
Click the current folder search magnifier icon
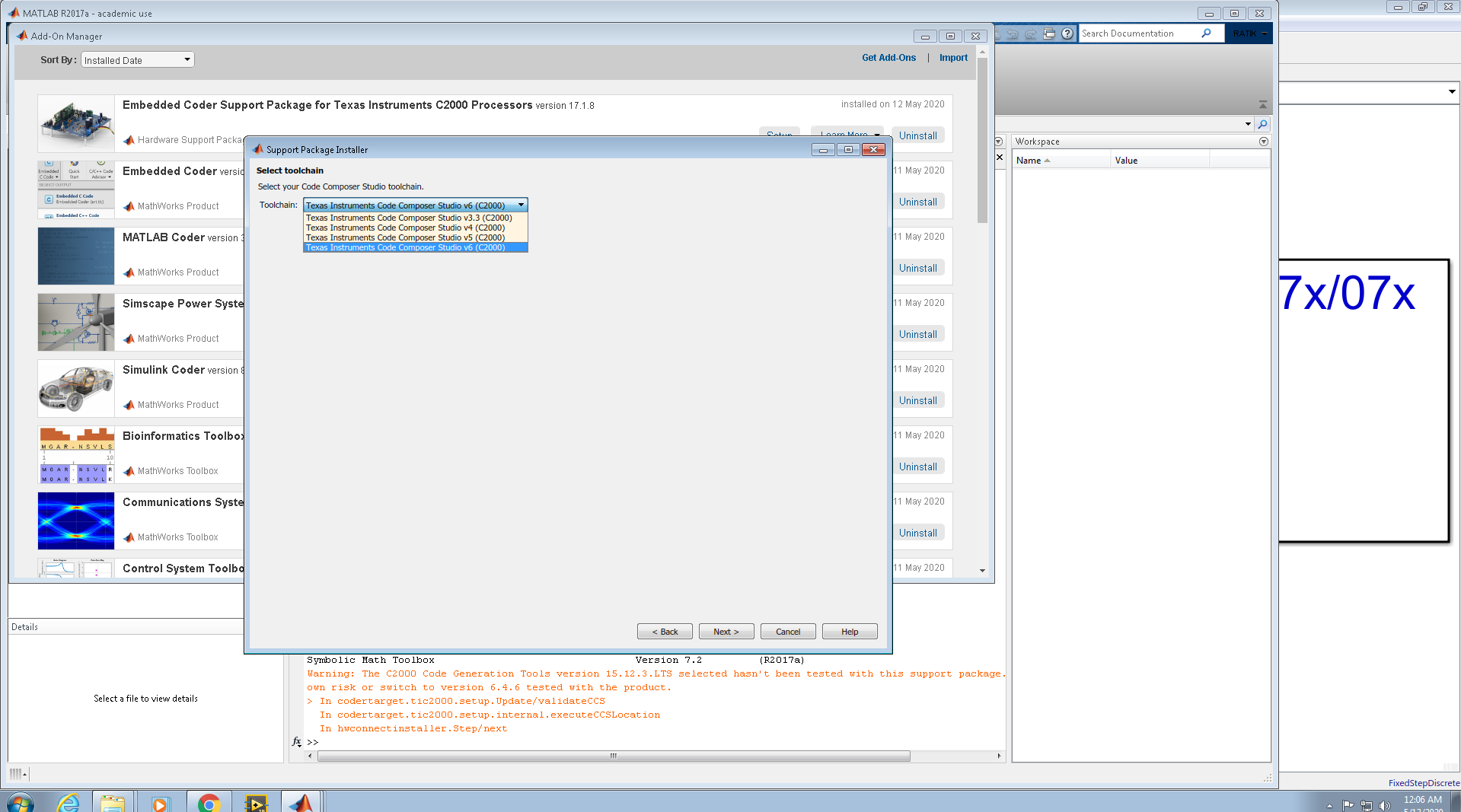pyautogui.click(x=1262, y=124)
